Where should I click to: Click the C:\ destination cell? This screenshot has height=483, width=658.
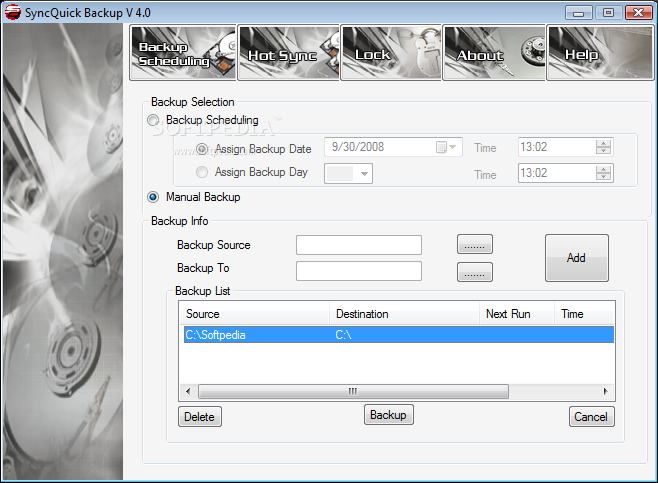click(343, 335)
